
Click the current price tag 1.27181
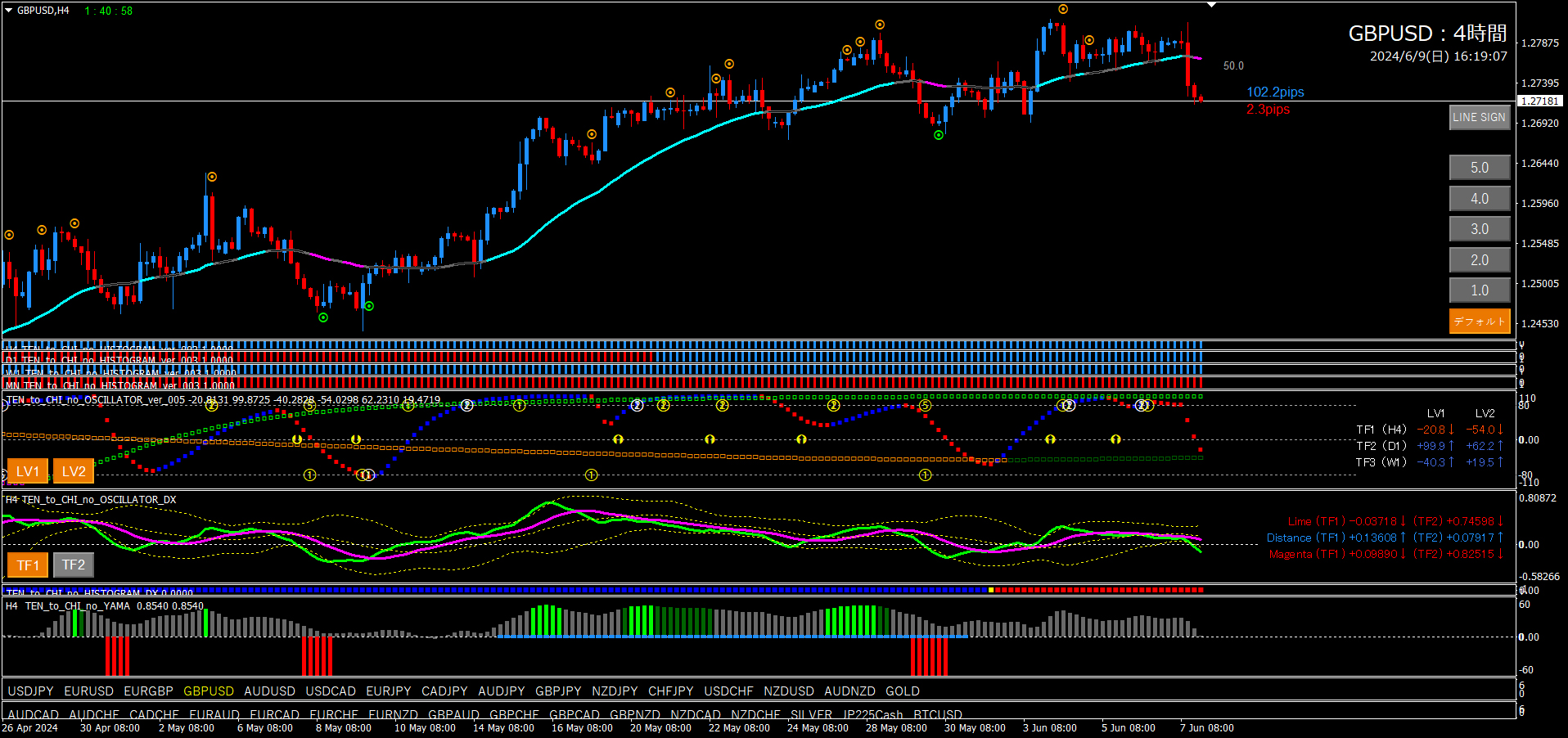pos(1540,101)
